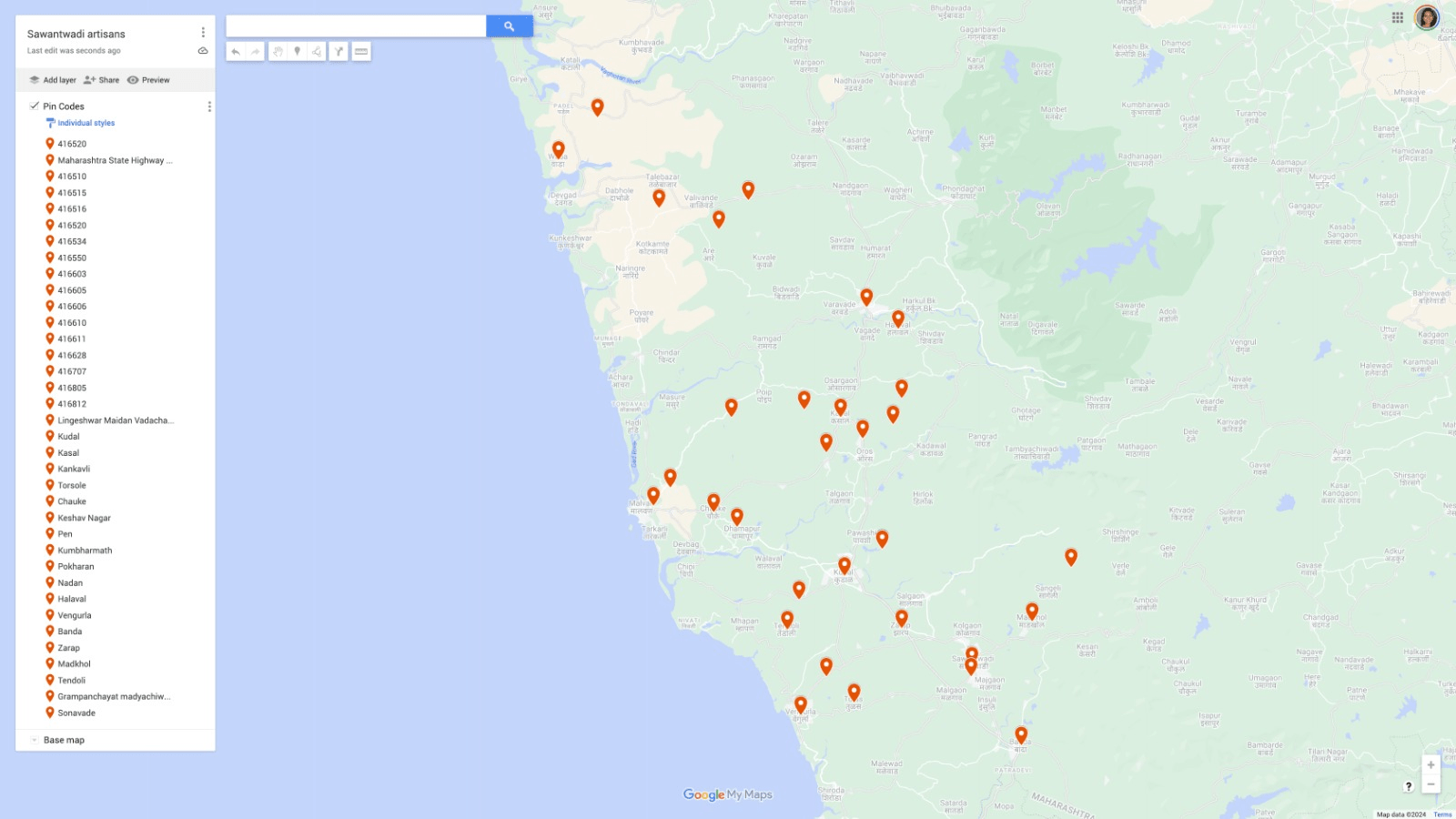
Task: Click the pin icon beside Vengurla
Action: [x=50, y=615]
